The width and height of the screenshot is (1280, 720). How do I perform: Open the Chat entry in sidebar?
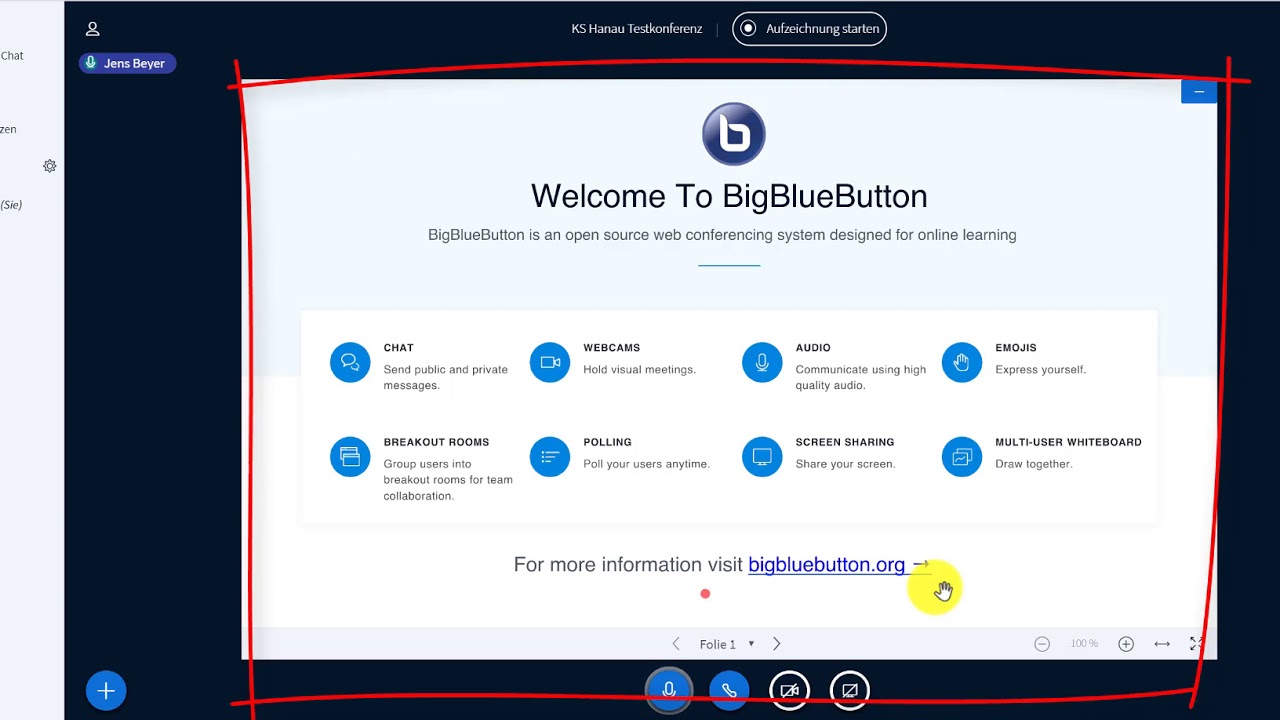[x=12, y=56]
